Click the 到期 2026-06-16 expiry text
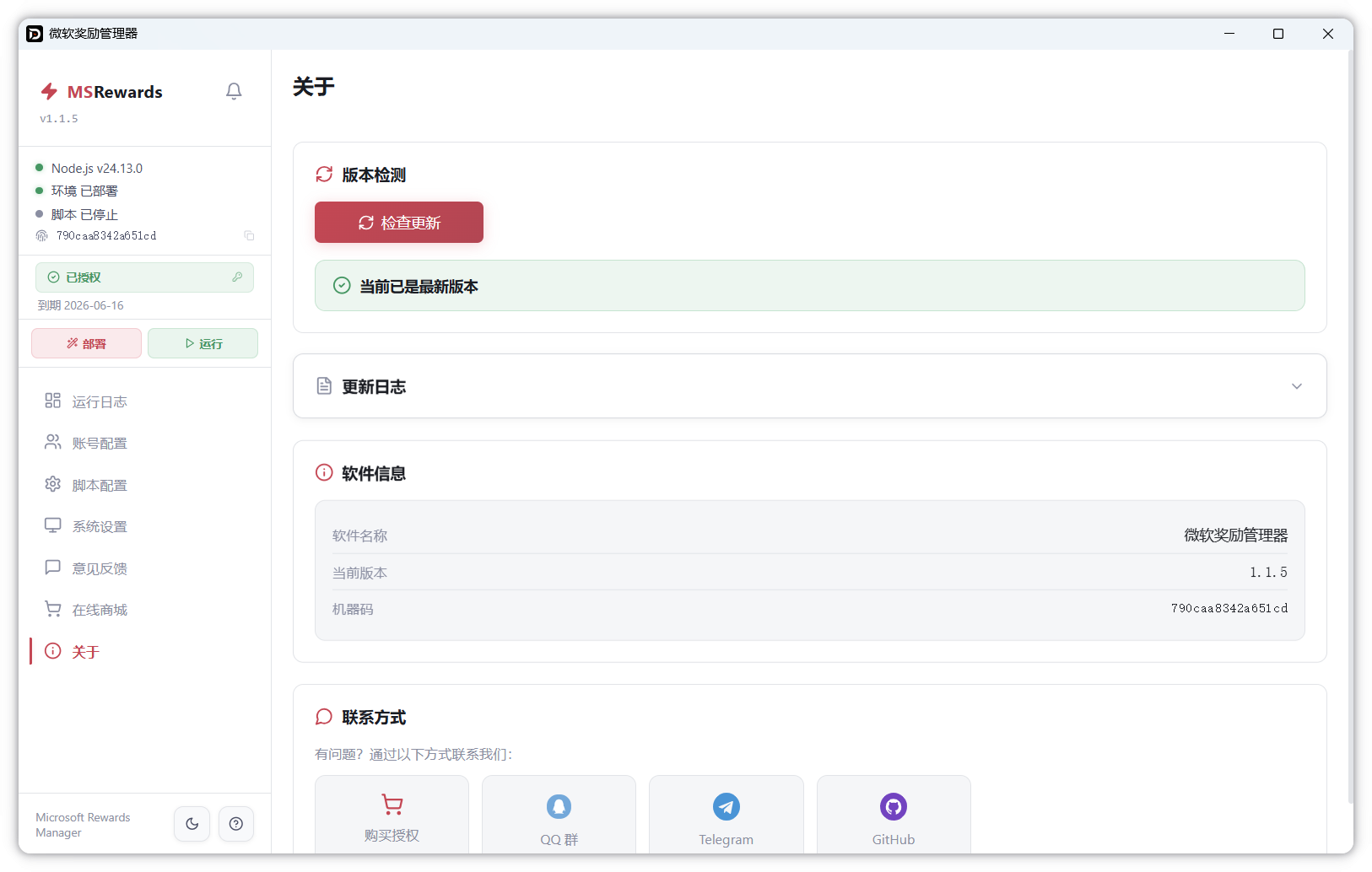Screen dimensions: 1372x872 coord(81,305)
